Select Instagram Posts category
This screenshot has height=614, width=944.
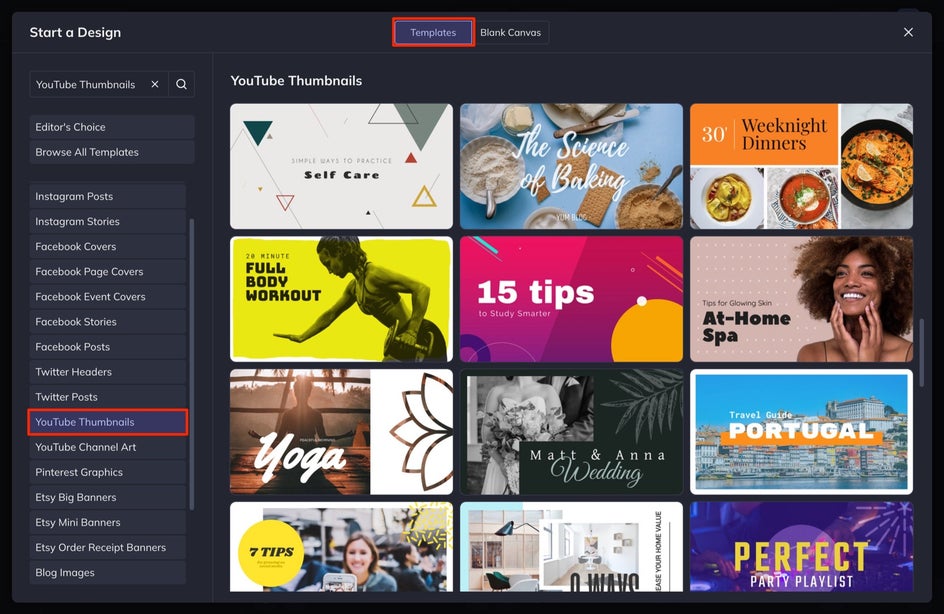coord(107,197)
